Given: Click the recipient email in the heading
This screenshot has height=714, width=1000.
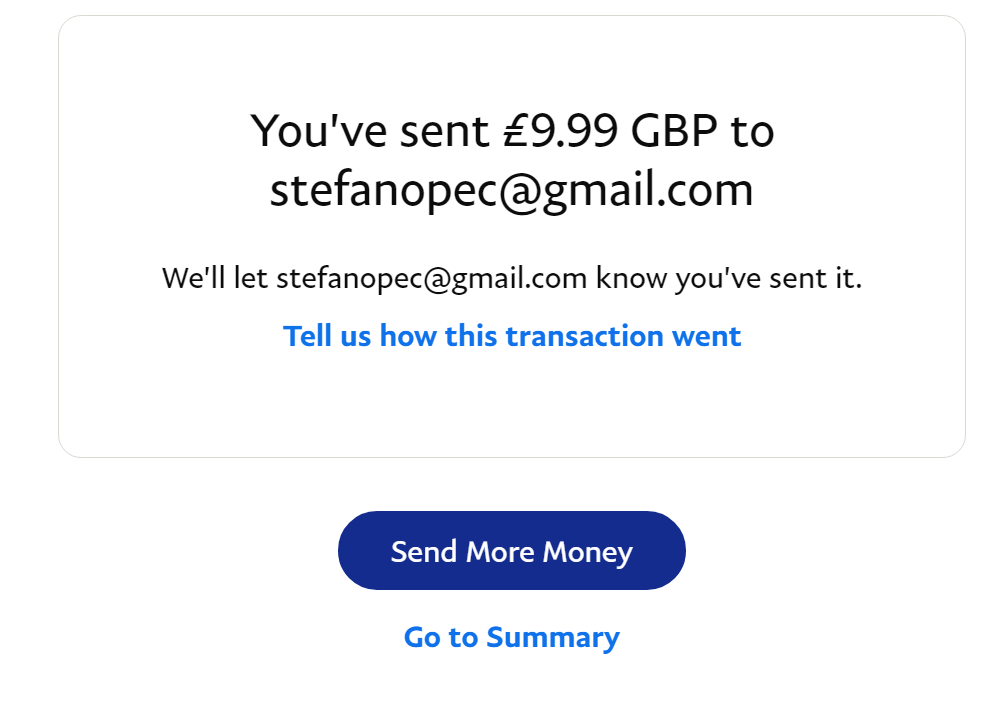Looking at the screenshot, I should coord(511,190).
